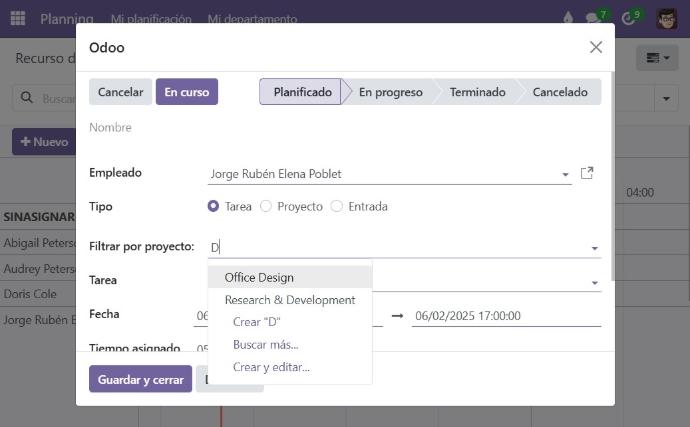
Task: Set status to Cancelado
Action: click(x=560, y=92)
